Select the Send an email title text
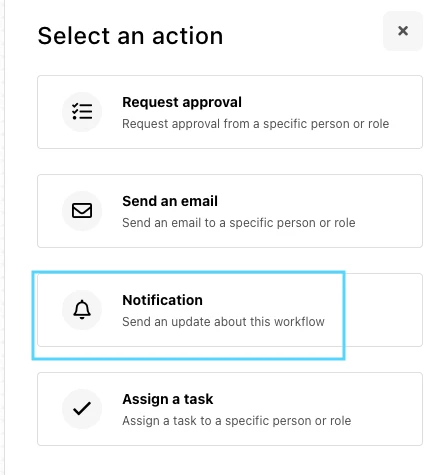Viewport: 437px width, 475px height. pos(170,201)
